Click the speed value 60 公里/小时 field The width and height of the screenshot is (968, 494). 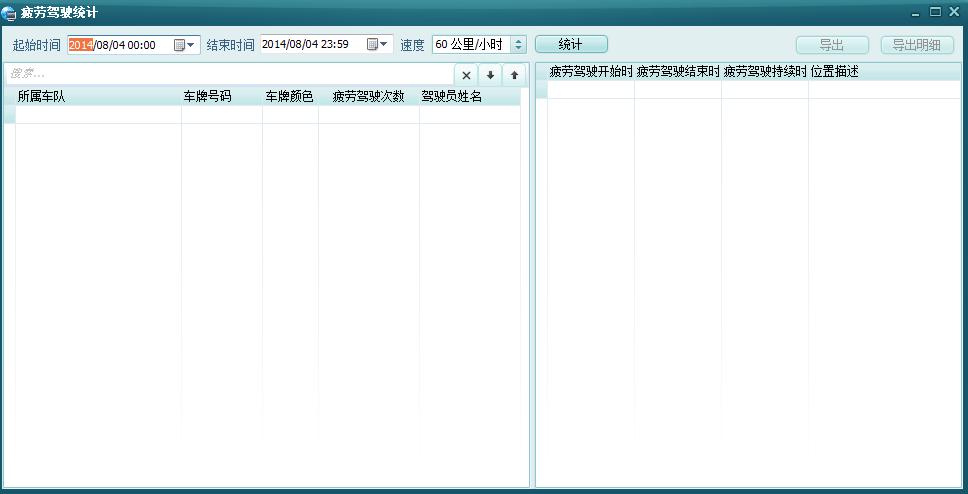pyautogui.click(x=470, y=45)
